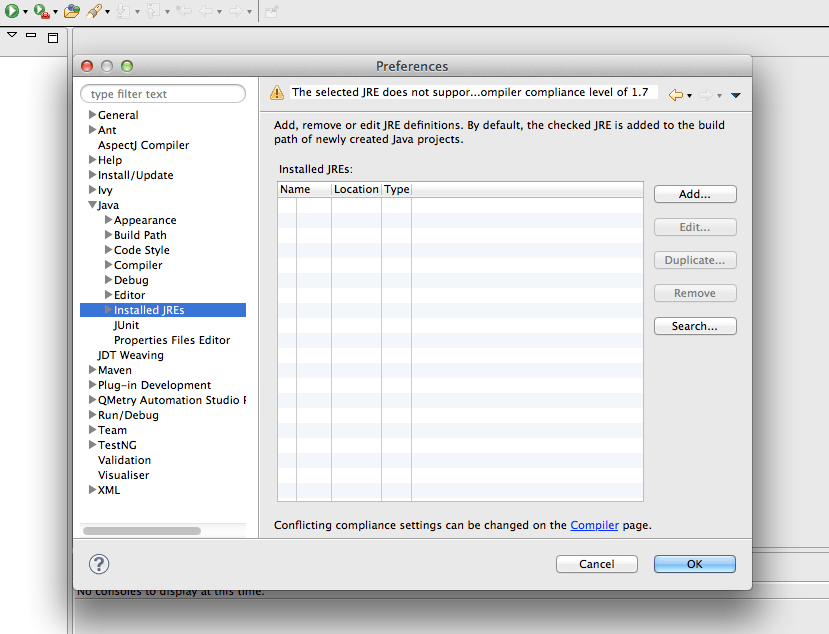This screenshot has height=634, width=829.
Task: Expand the General preferences node
Action: click(93, 114)
